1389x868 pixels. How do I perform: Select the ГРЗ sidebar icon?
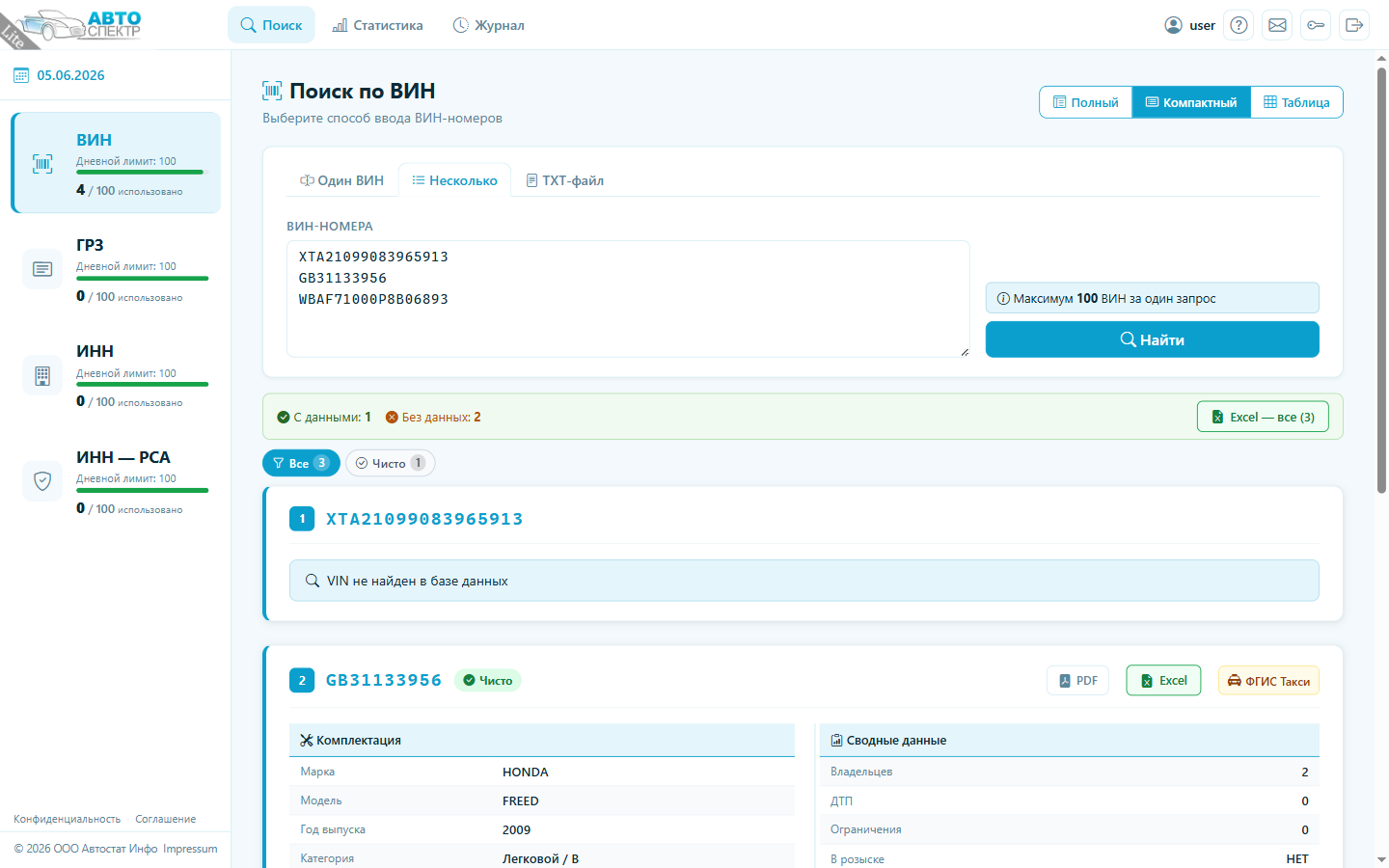[42, 269]
